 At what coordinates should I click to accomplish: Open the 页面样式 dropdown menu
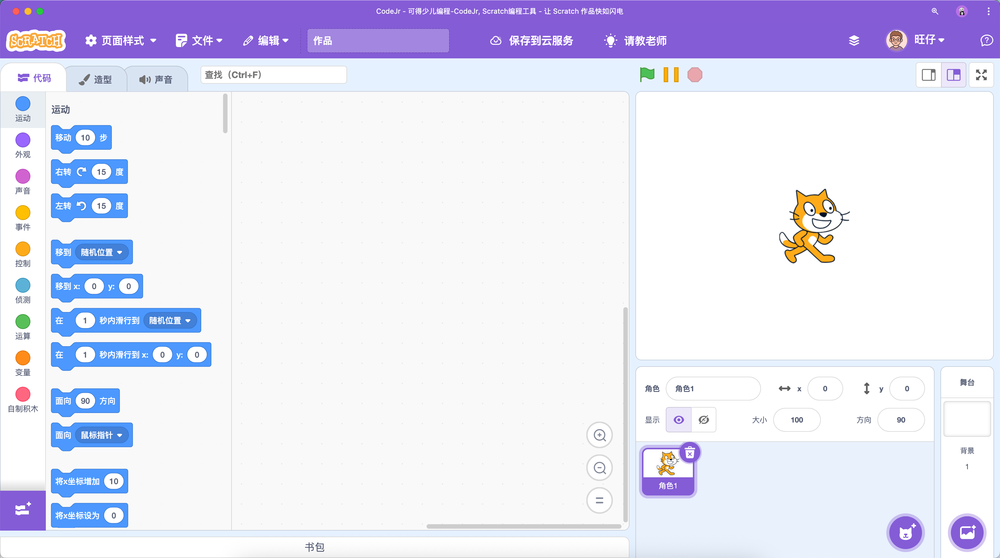pos(121,41)
